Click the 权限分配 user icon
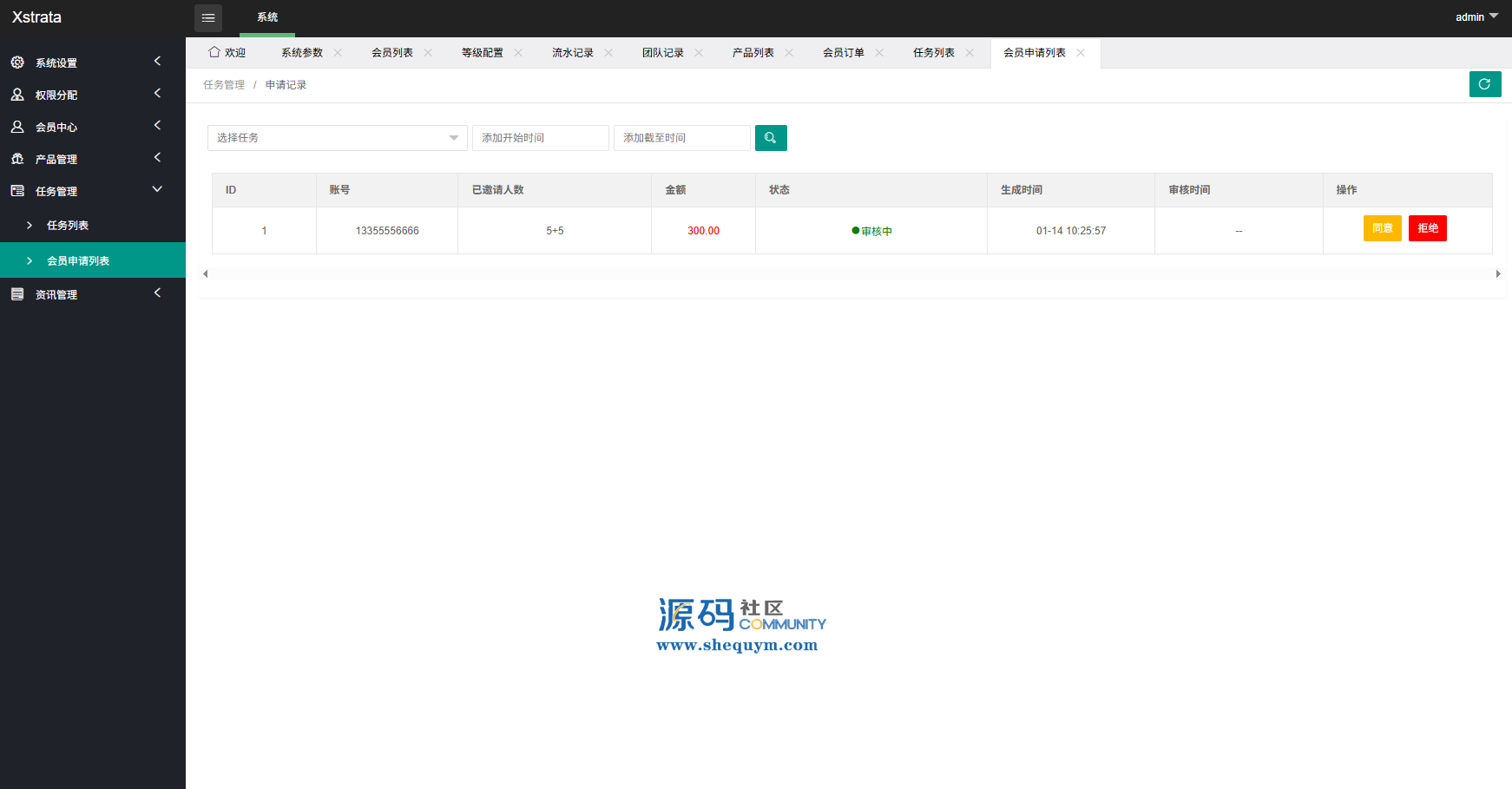This screenshot has height=789, width=1512. click(17, 95)
